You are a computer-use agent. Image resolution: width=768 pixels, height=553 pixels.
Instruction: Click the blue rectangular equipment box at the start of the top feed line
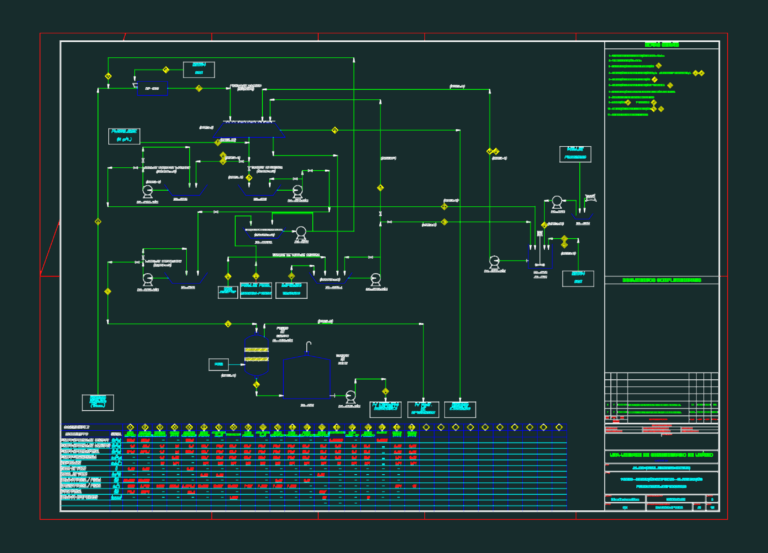pos(152,89)
